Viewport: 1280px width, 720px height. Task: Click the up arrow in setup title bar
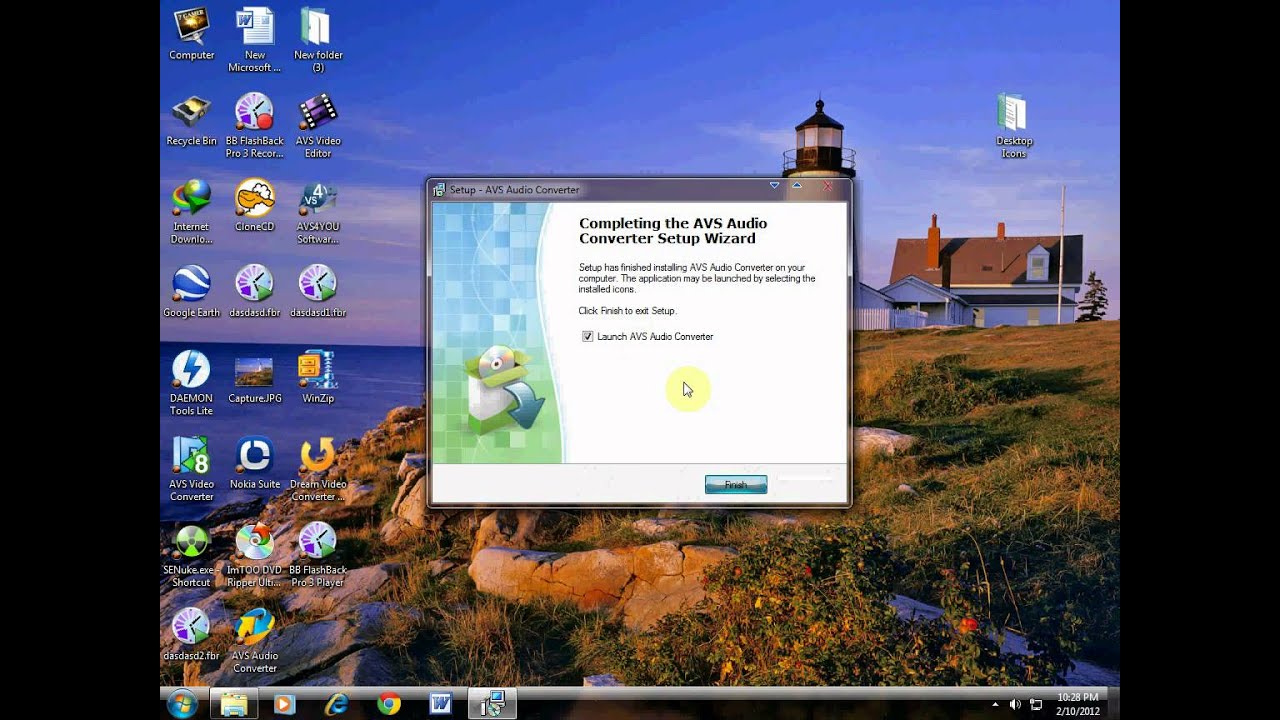tap(797, 185)
